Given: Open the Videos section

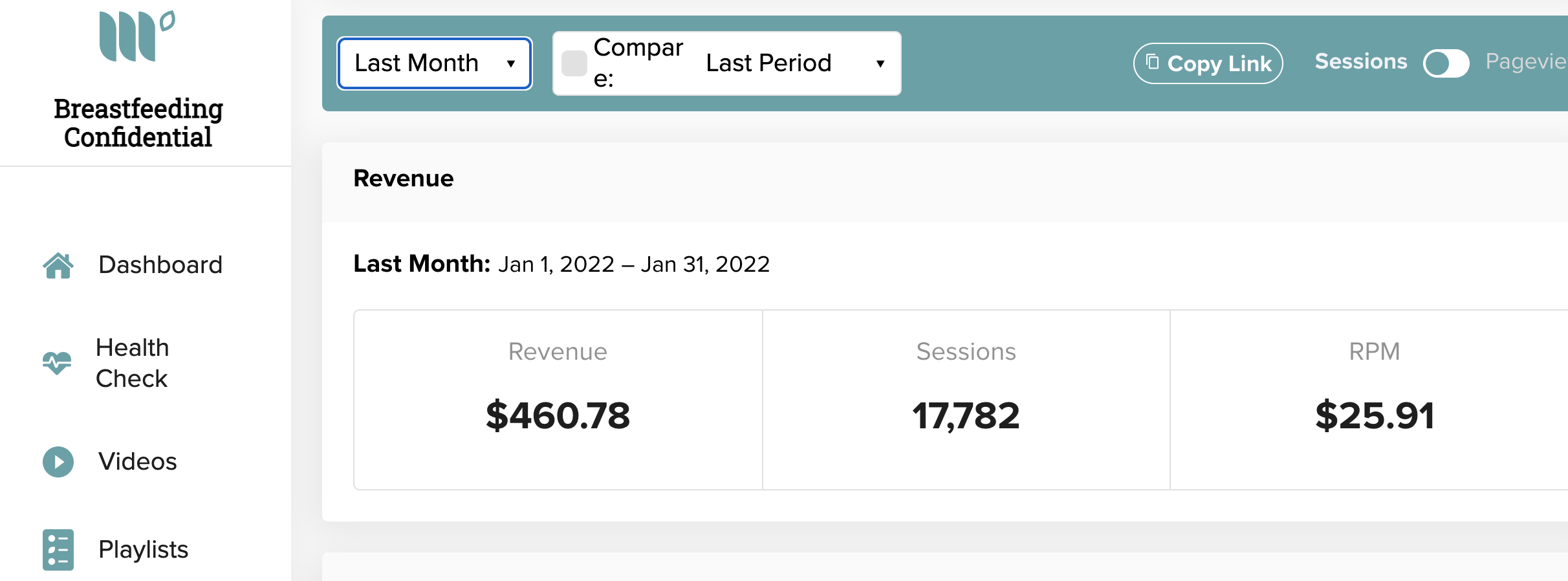Looking at the screenshot, I should point(137,462).
